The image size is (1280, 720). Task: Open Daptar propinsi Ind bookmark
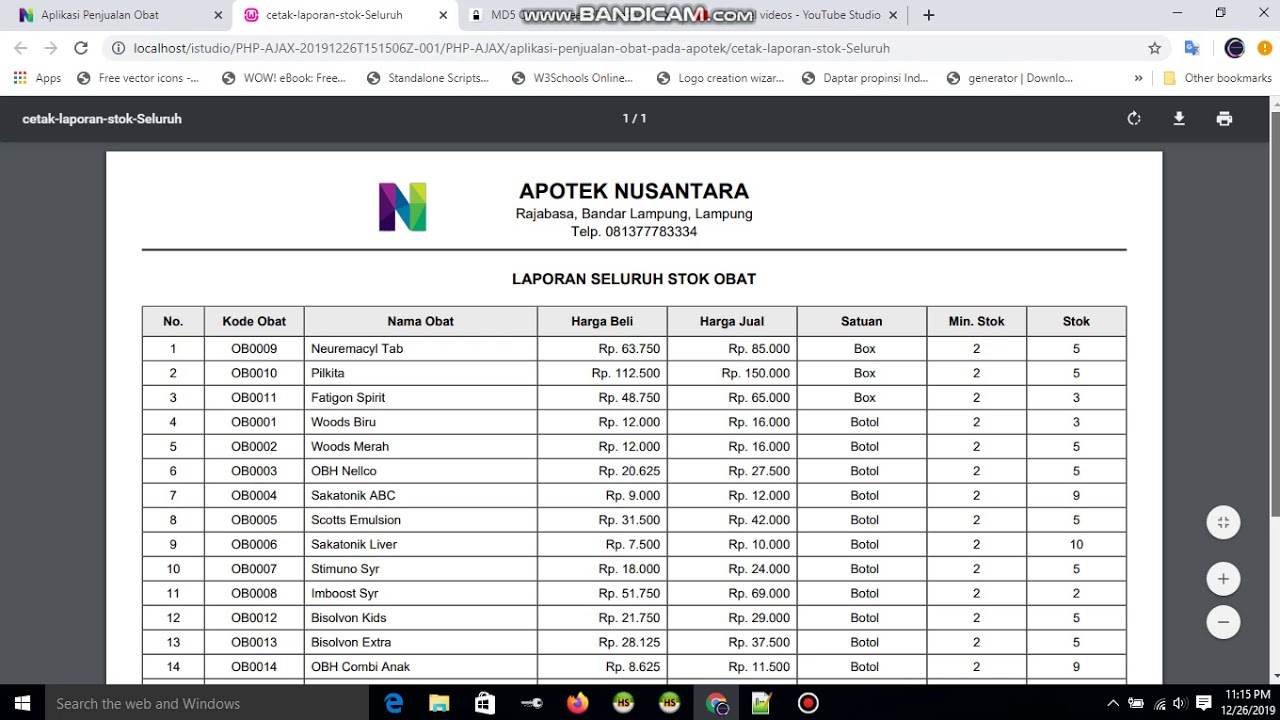[x=865, y=78]
